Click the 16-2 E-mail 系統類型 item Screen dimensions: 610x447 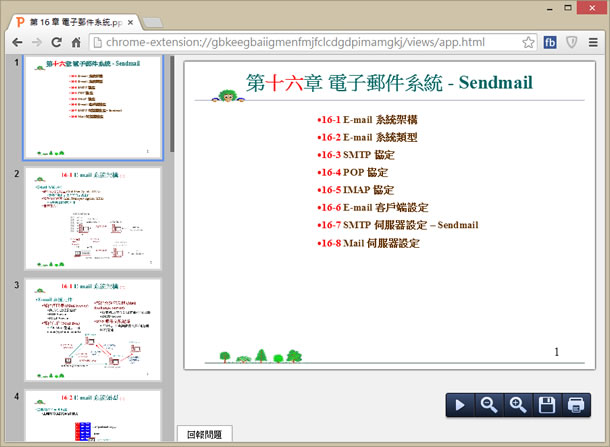pyautogui.click(x=367, y=137)
